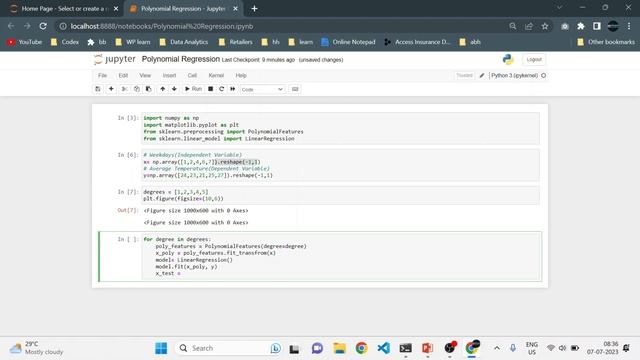Interrupt the kernel with stop icon
This screenshot has width=640, height=360.
pos(211,89)
